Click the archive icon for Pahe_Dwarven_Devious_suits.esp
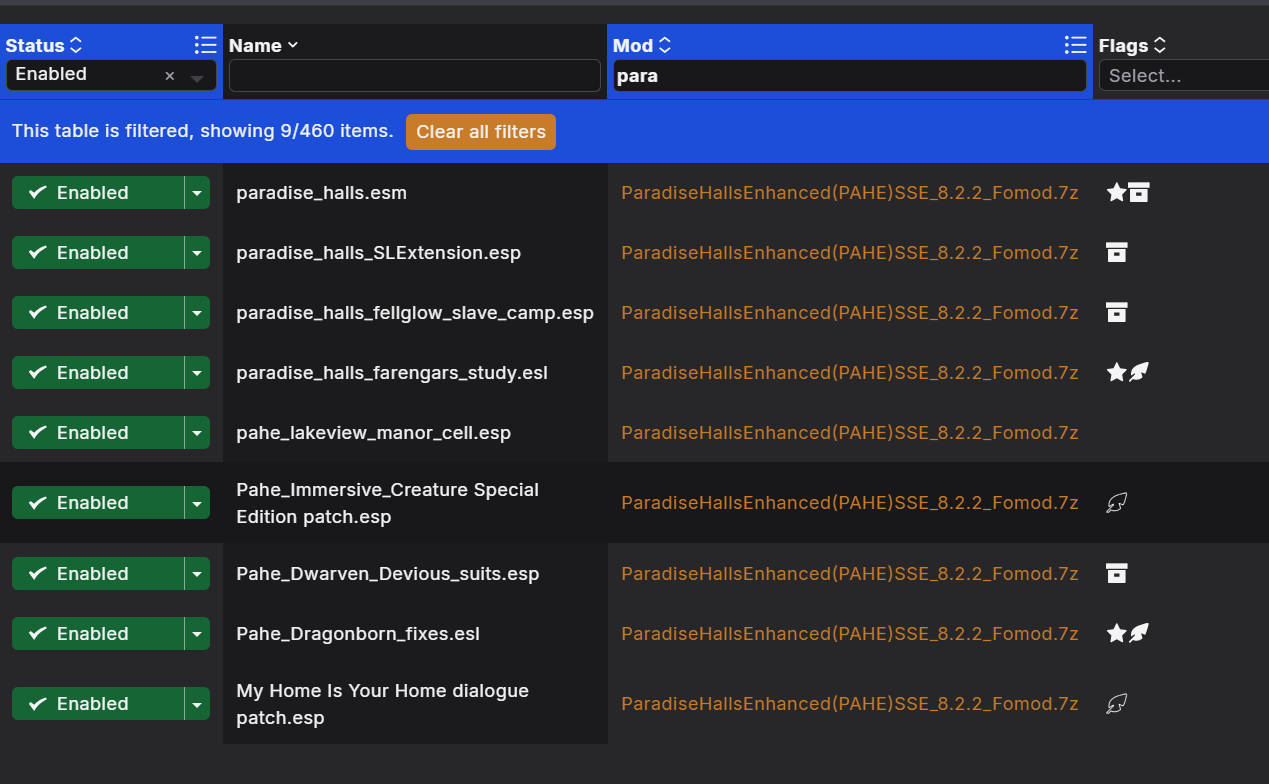1269x784 pixels. tap(1117, 573)
